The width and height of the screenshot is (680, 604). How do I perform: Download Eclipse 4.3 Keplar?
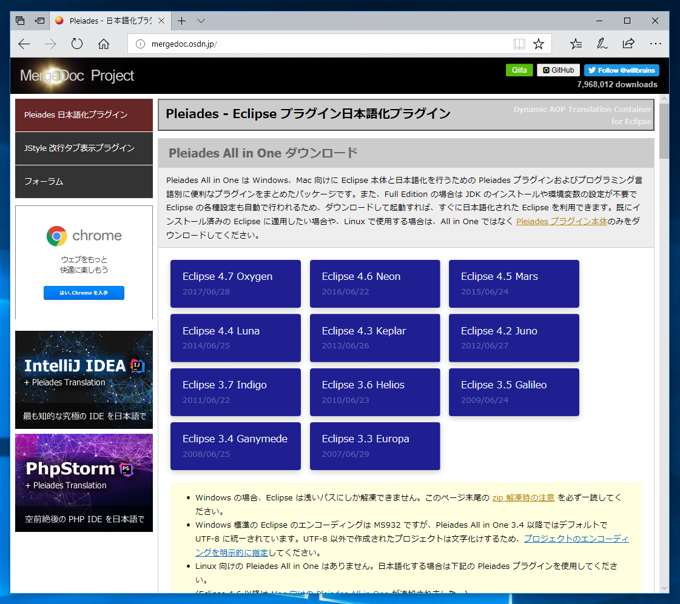pyautogui.click(x=375, y=338)
